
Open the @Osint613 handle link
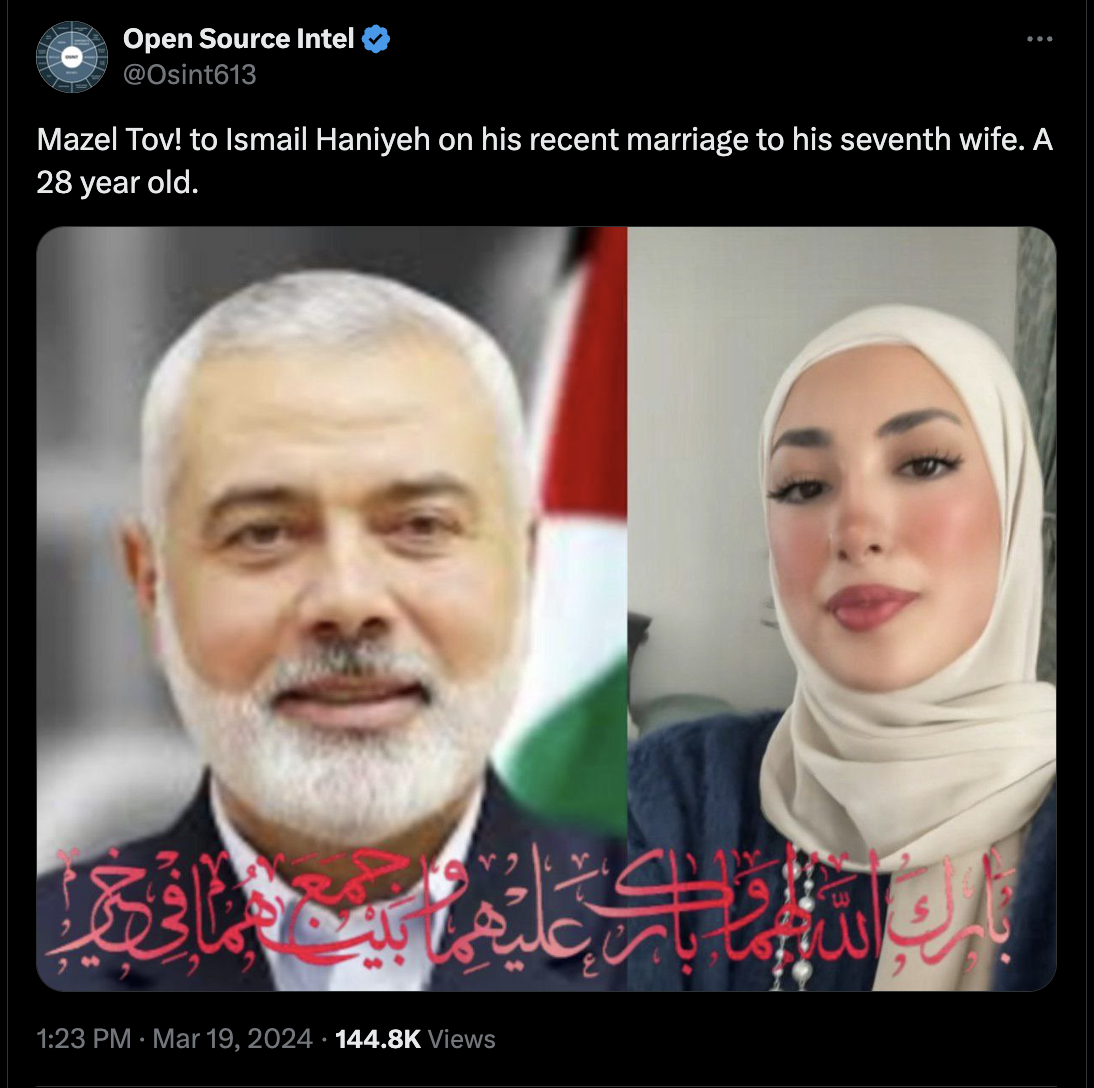[x=190, y=75]
